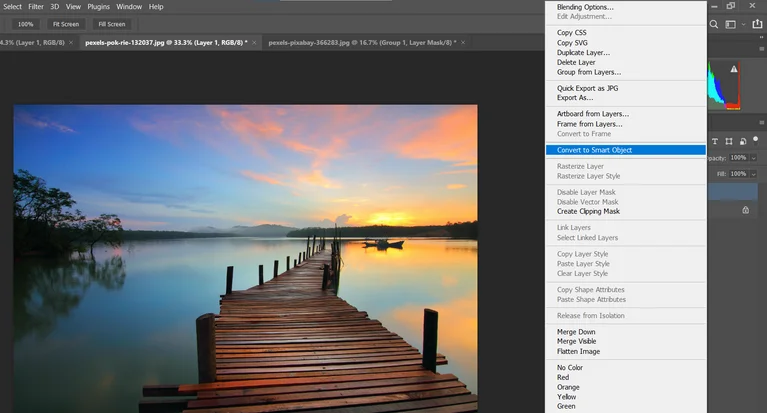Open the layers panel menu icon
This screenshot has height=413, width=767.
click(761, 122)
